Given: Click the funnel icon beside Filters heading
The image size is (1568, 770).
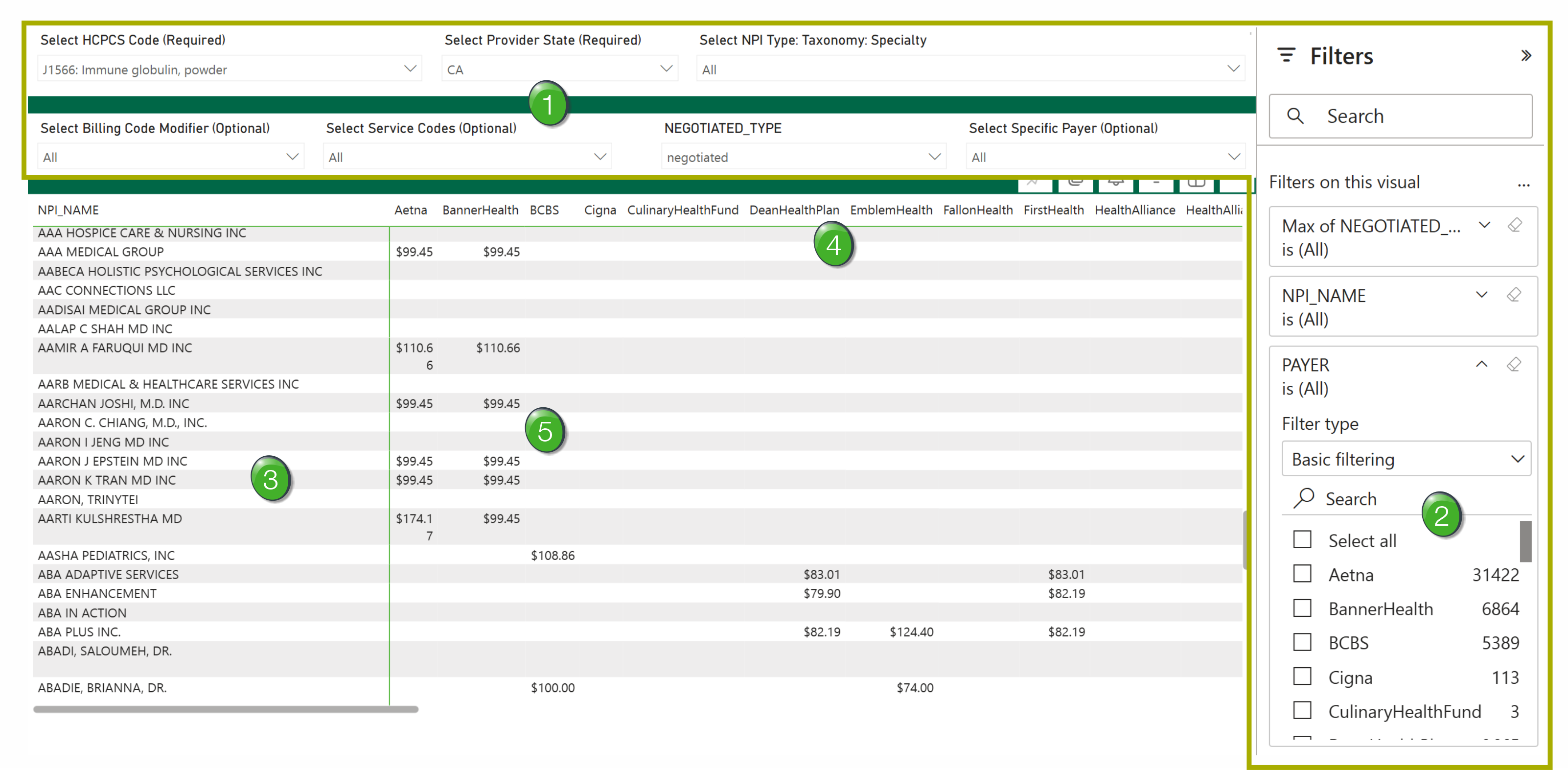Looking at the screenshot, I should tap(1286, 55).
